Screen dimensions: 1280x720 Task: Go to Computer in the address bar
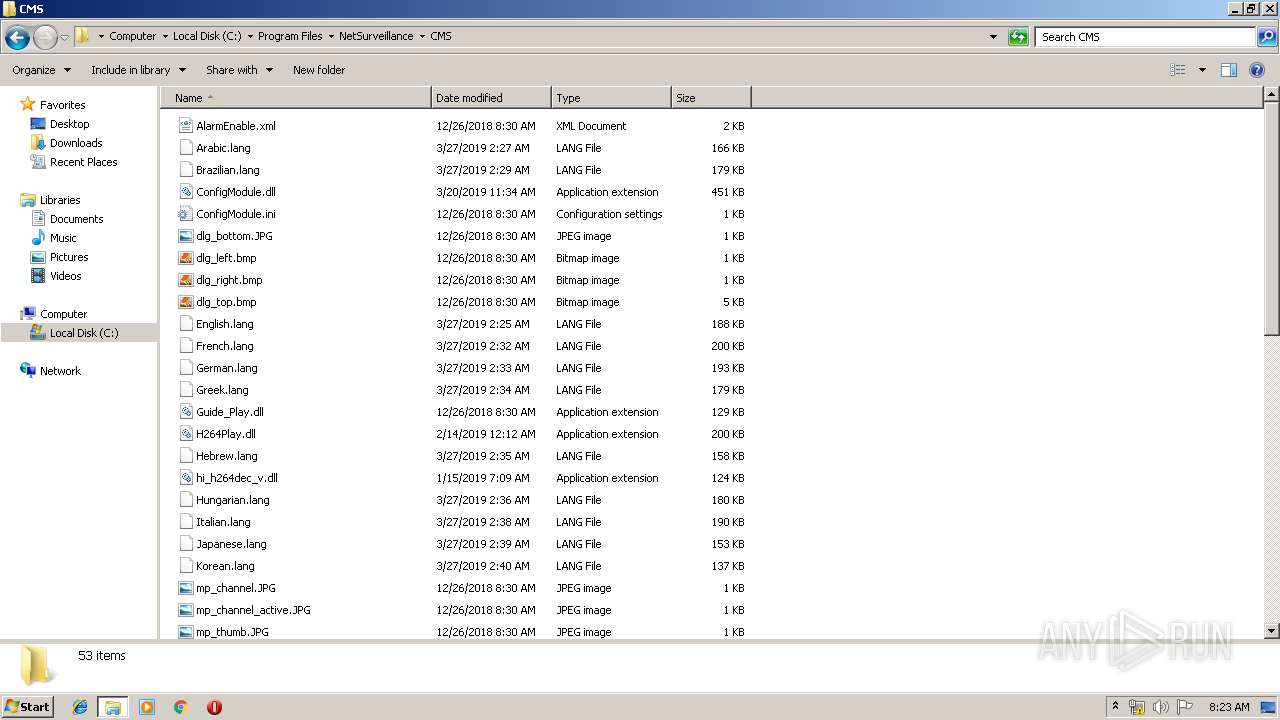coord(132,36)
